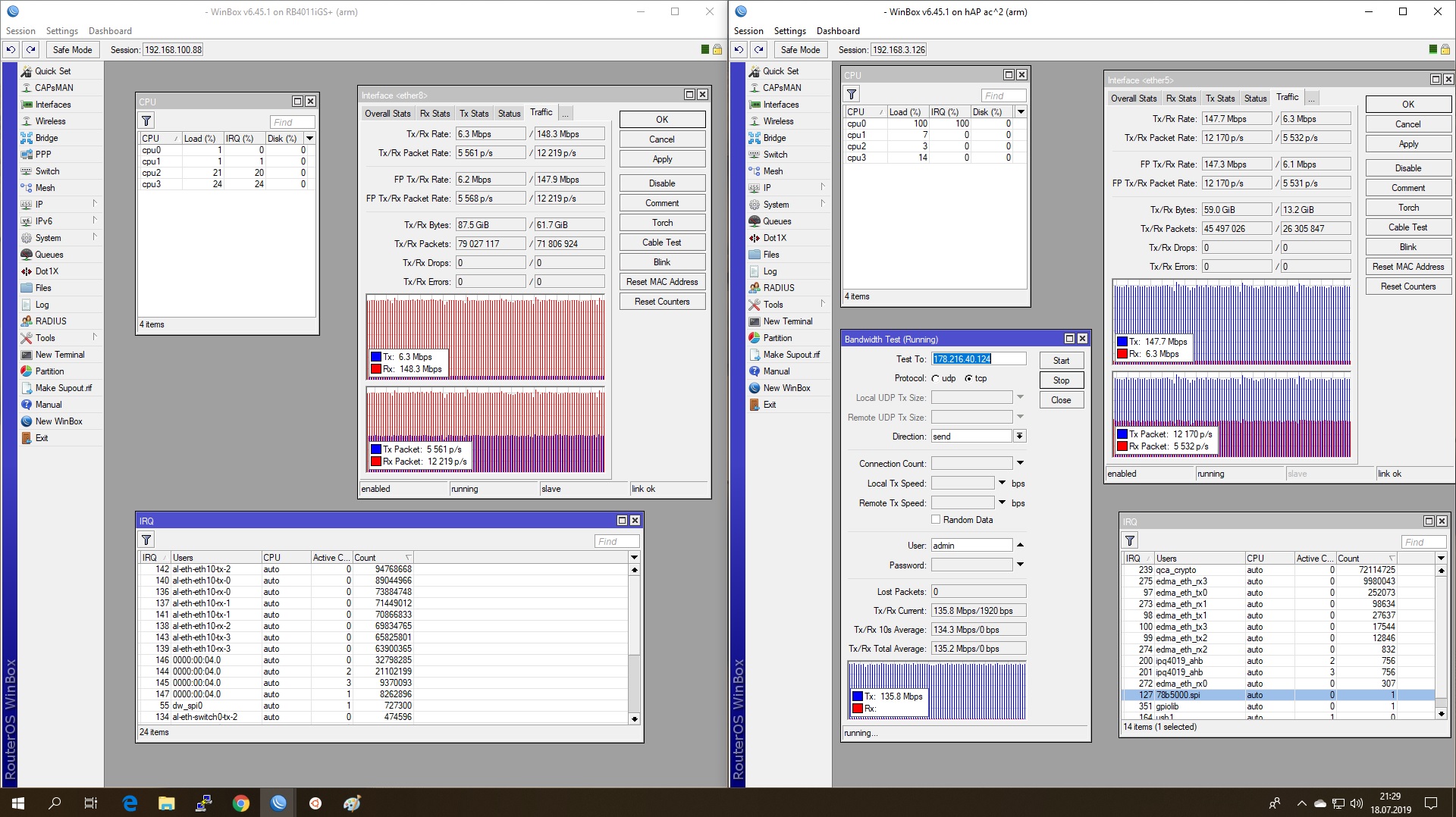Open Queues in the right WinBox sidebar
The image size is (1456, 817).
(x=777, y=221)
